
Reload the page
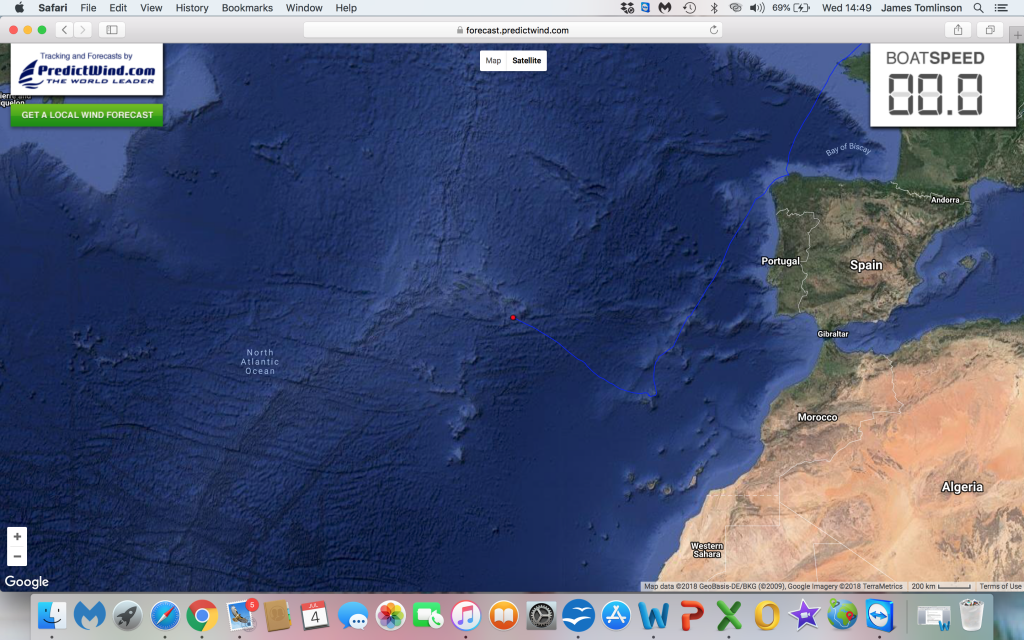point(714,30)
